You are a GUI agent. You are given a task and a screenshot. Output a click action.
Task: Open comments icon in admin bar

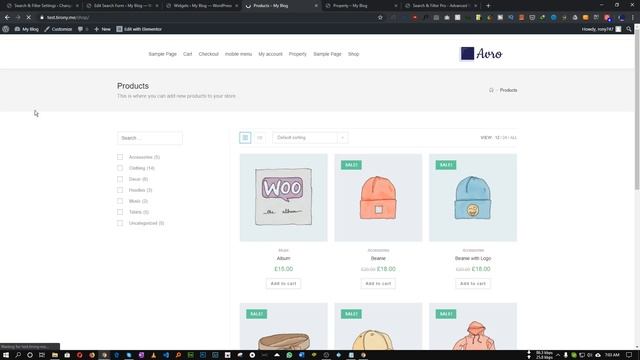coord(82,29)
